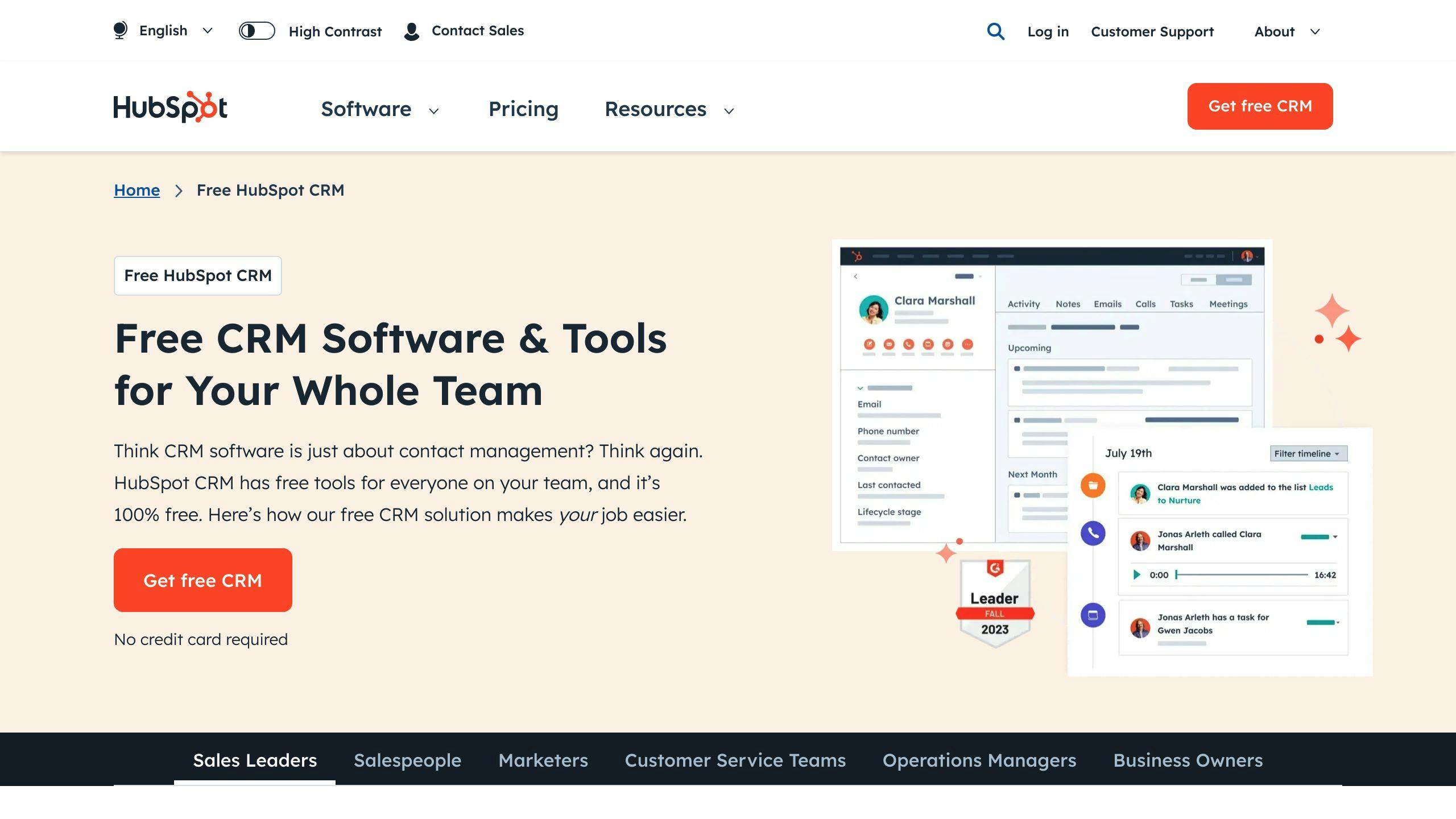Viewport: 1456px width, 819px height.
Task: Click the orange list icon in timeline
Action: point(1093,486)
